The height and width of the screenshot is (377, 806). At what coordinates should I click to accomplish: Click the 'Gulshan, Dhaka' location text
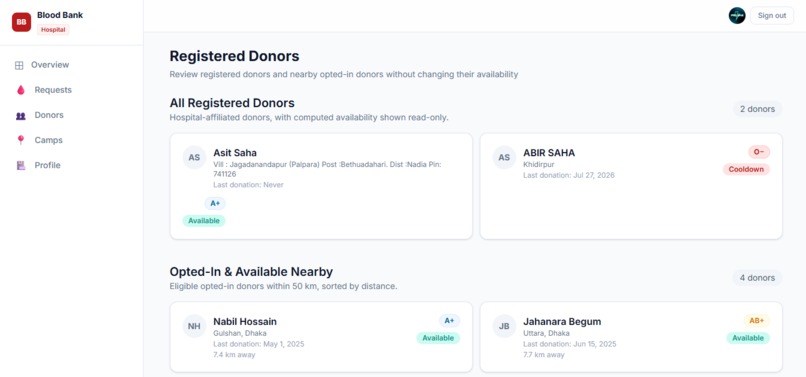click(240, 333)
